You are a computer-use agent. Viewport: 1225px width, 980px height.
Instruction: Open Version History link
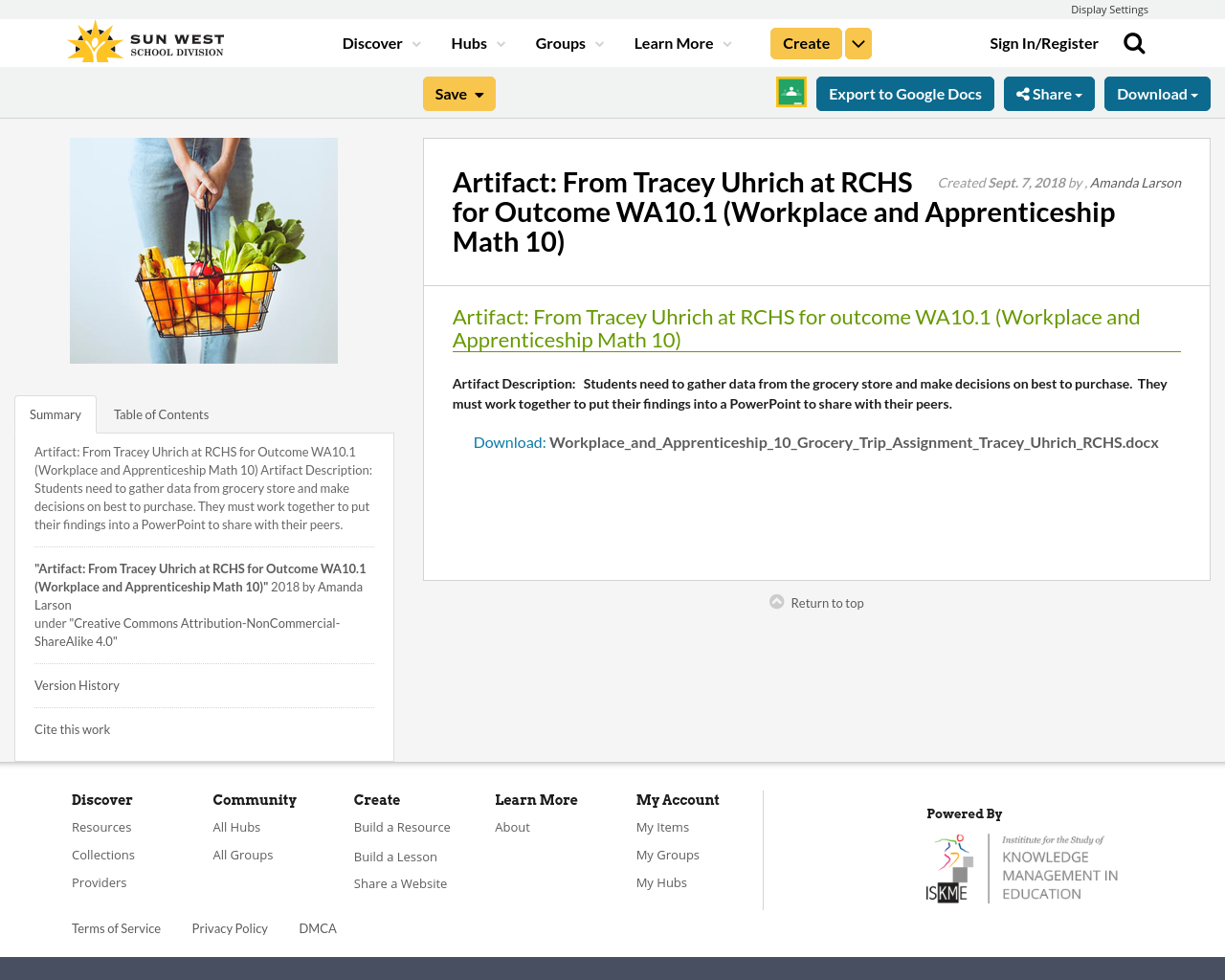coord(77,685)
